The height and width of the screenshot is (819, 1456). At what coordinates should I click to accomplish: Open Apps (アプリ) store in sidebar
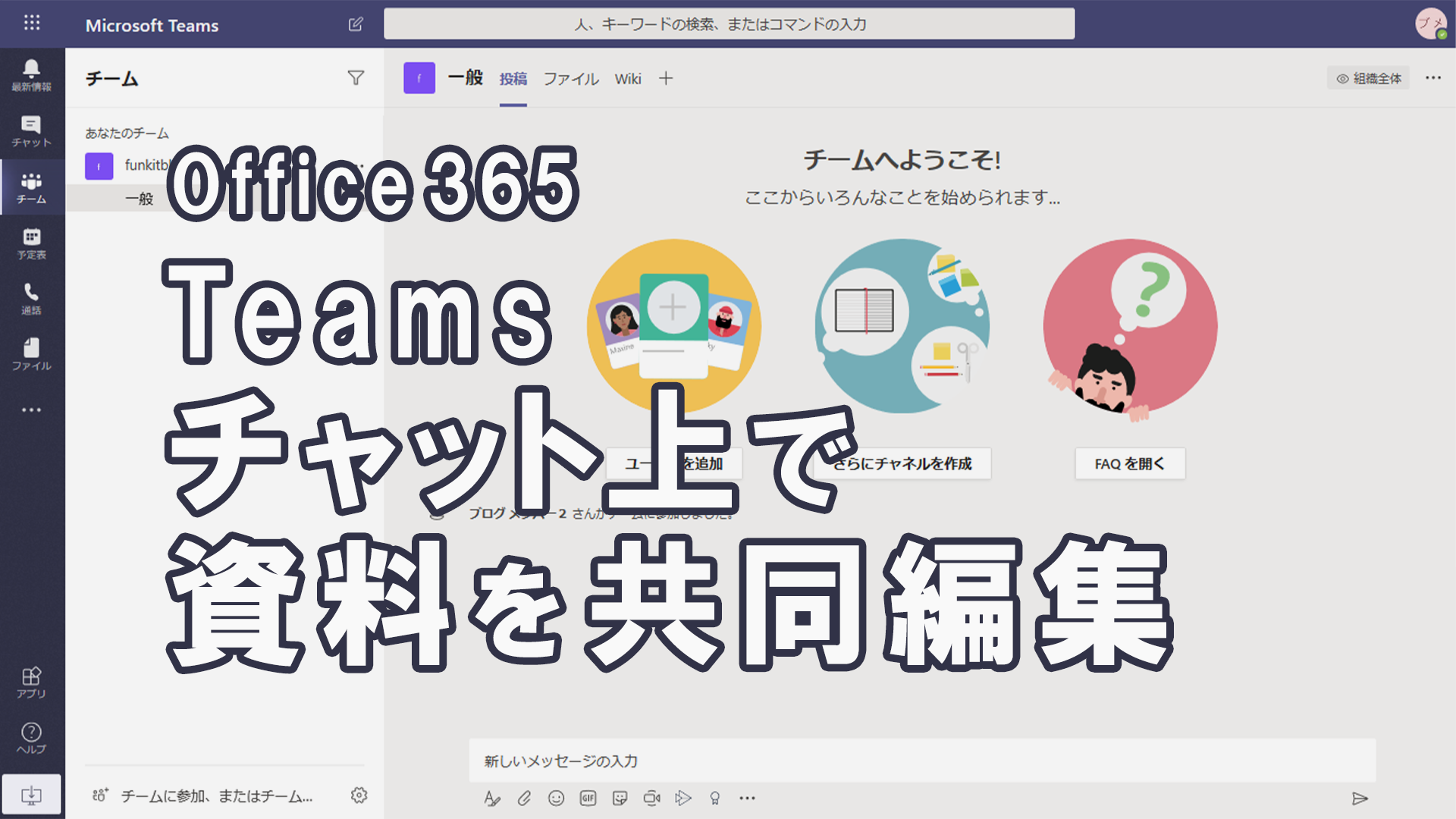(31, 682)
